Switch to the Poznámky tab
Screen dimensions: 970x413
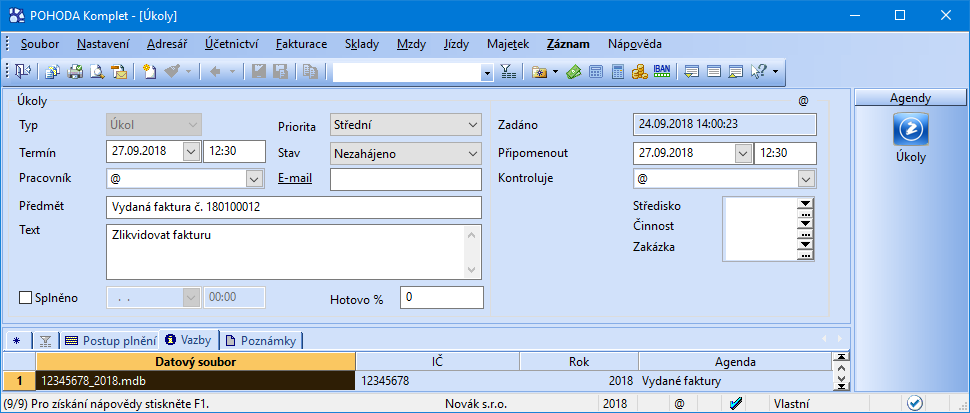click(262, 340)
